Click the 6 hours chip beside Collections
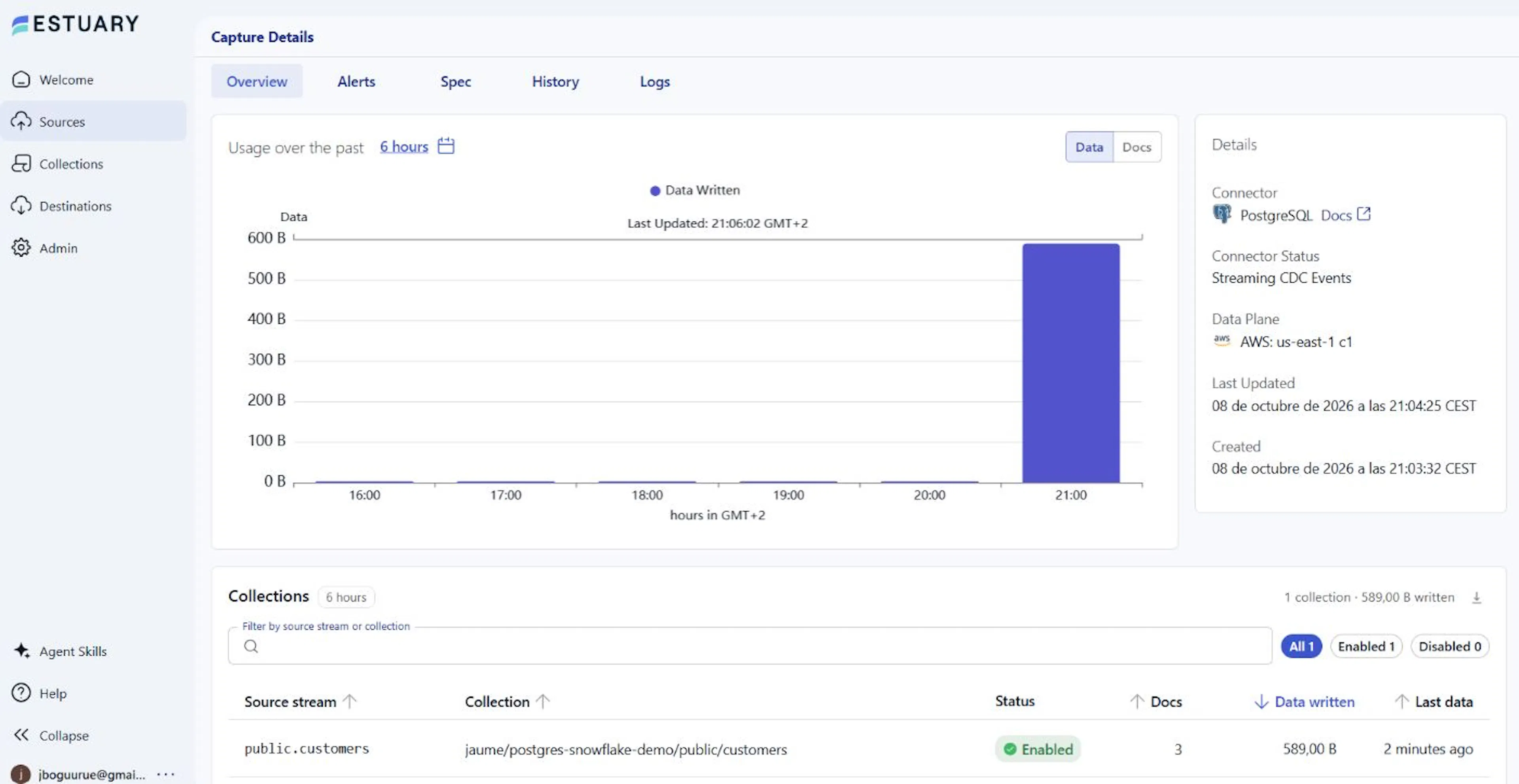The width and height of the screenshot is (1519, 784). click(x=346, y=597)
